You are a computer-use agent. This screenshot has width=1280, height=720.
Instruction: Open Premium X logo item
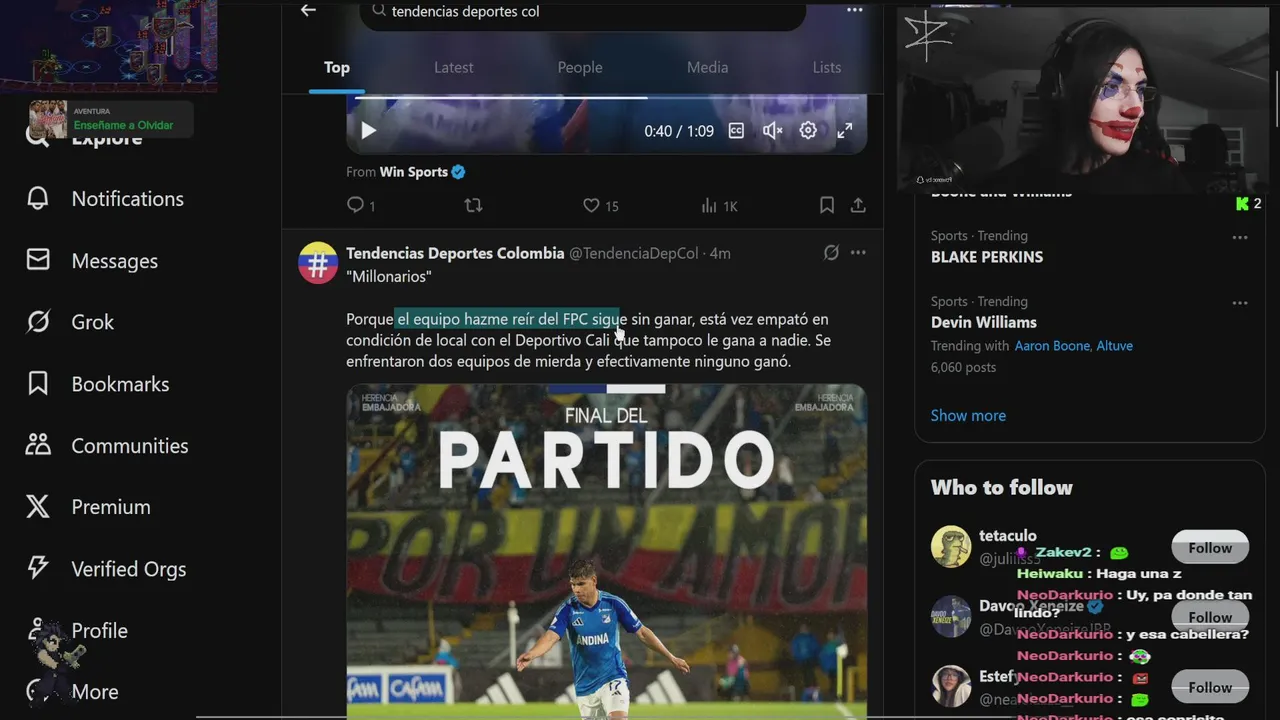(88, 507)
